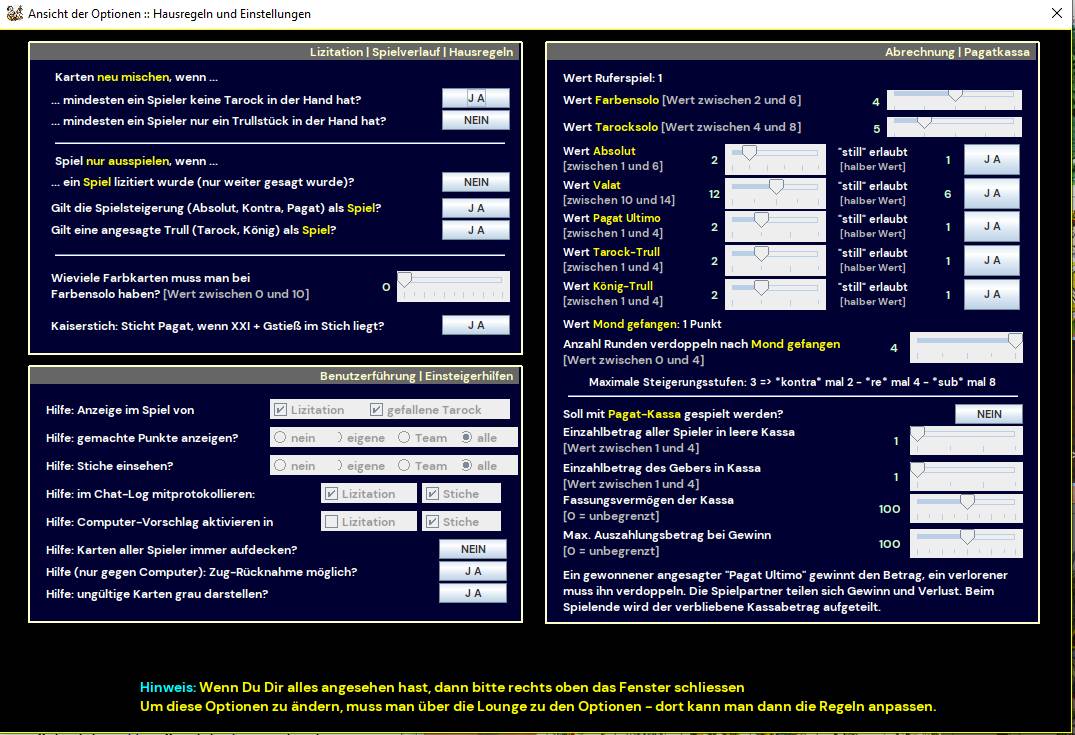1075x735 pixels.
Task: Click JA for 'keine Tarock in der Hand'
Action: tap(476, 98)
